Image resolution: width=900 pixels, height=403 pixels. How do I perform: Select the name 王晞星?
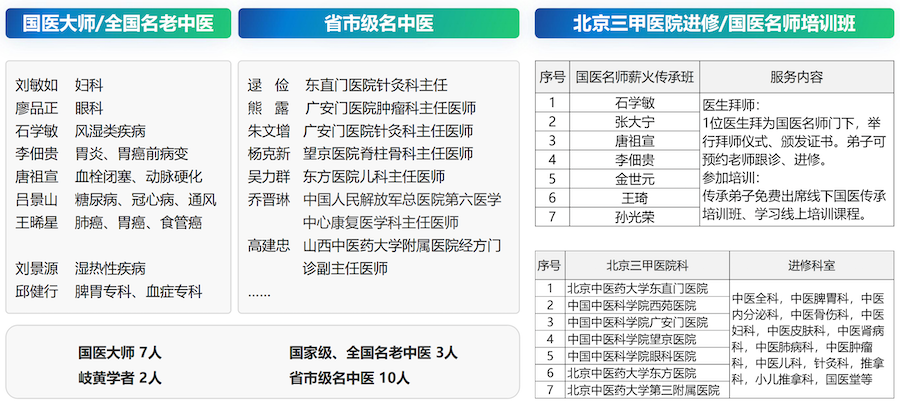click(x=37, y=223)
